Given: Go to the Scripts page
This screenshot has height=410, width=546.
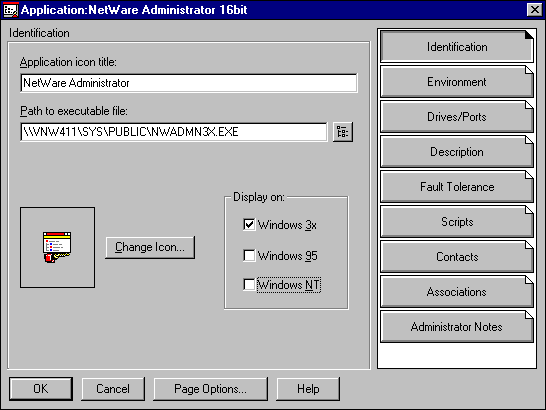Looking at the screenshot, I should [457, 222].
